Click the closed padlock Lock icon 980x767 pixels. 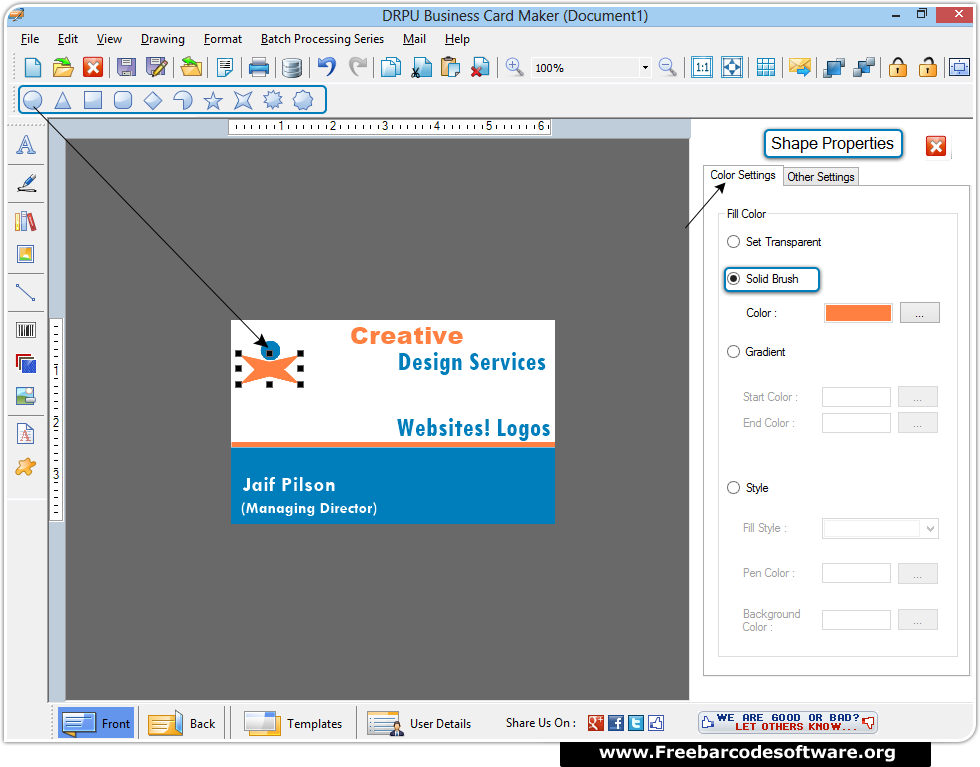[898, 67]
